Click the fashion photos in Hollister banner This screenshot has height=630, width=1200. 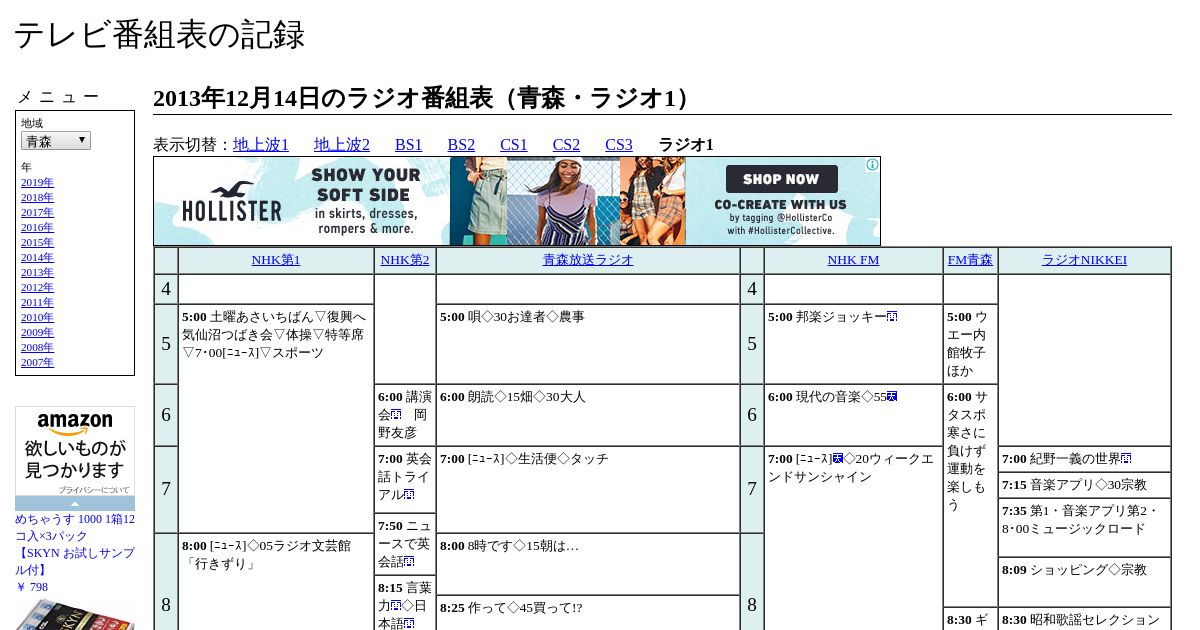567,201
